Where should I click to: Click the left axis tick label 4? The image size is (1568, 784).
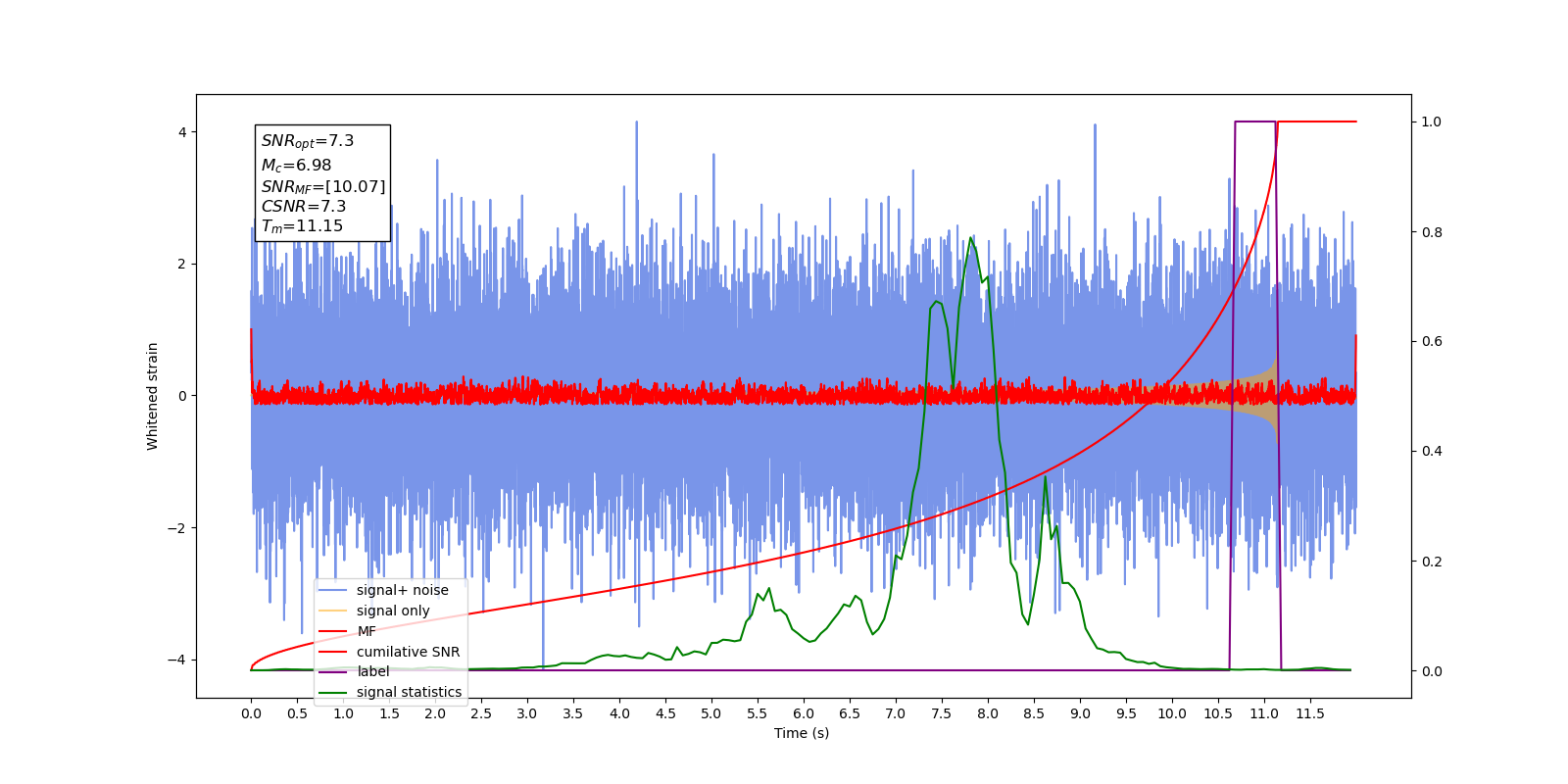[x=182, y=132]
